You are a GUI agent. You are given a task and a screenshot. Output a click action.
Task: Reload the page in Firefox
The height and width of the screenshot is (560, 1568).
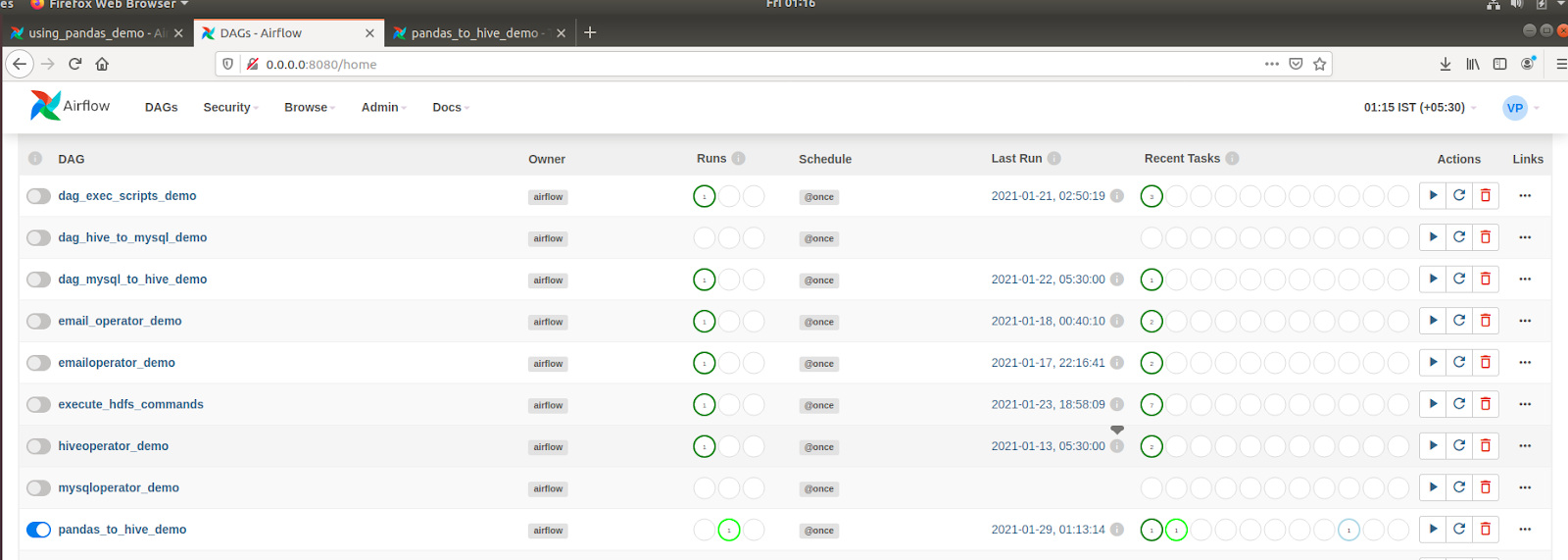tap(75, 64)
